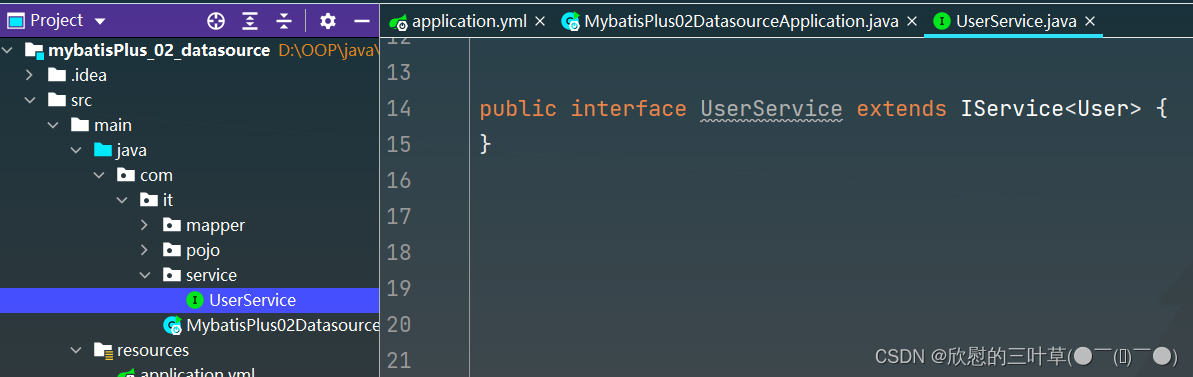
Task: Select UserService interface in project tree
Action: click(x=189, y=300)
